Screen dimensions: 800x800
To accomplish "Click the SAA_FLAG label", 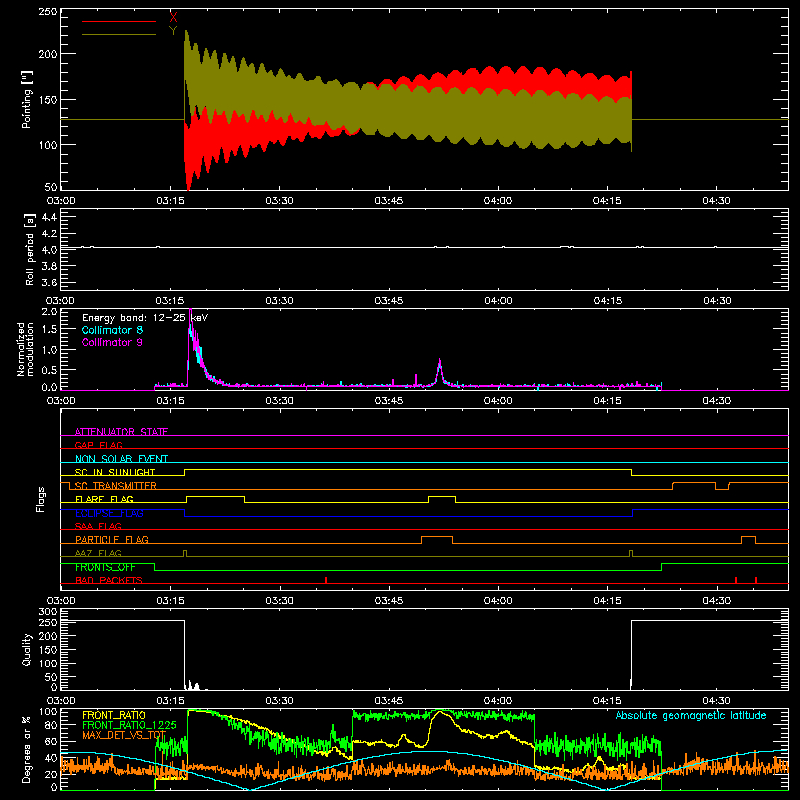I will pyautogui.click(x=98, y=526).
